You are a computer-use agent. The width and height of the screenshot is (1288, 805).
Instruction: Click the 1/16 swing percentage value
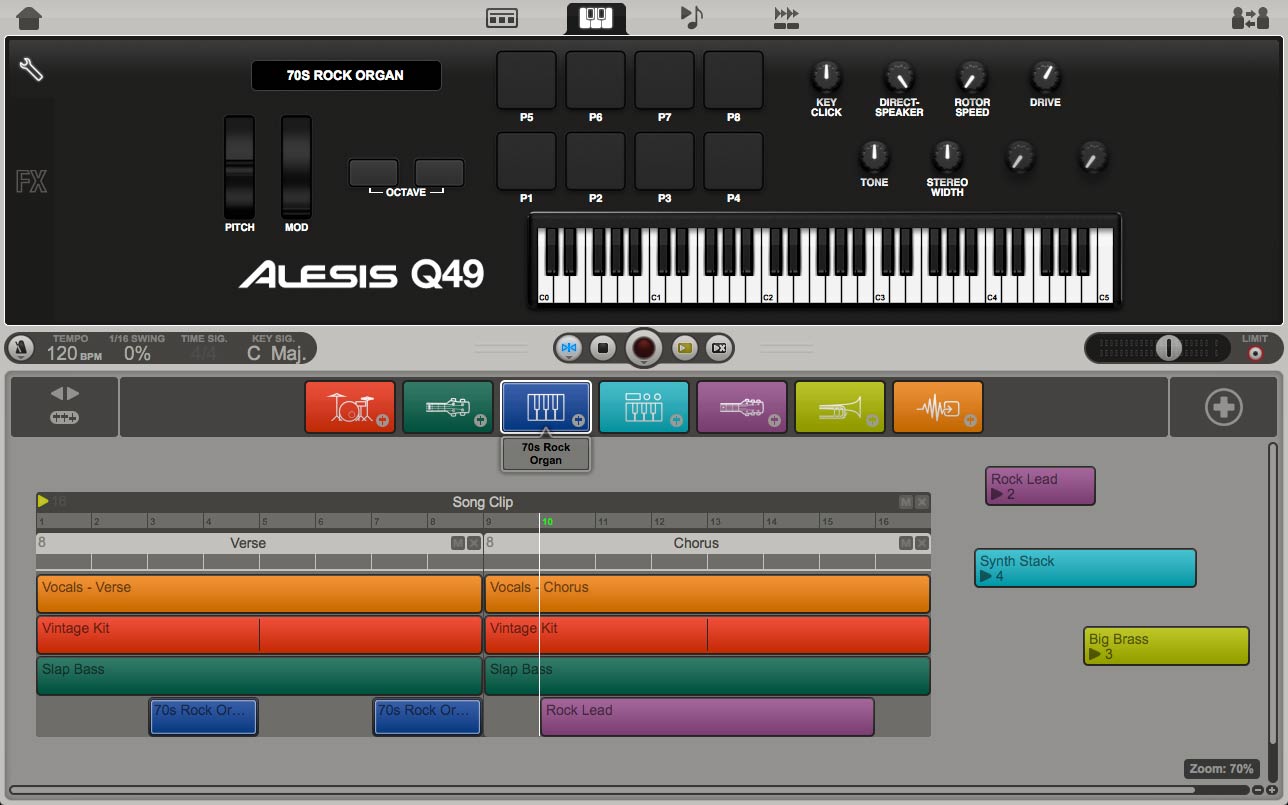click(x=137, y=353)
